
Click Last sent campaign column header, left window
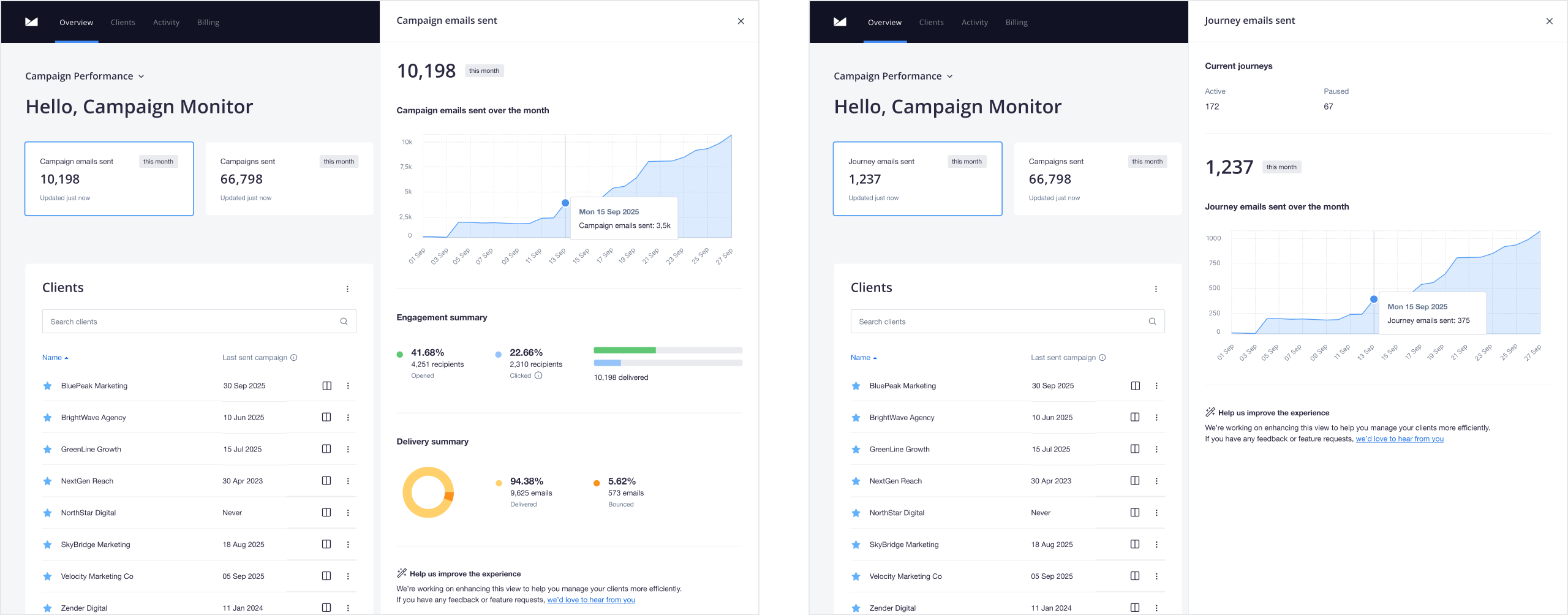[x=255, y=358]
